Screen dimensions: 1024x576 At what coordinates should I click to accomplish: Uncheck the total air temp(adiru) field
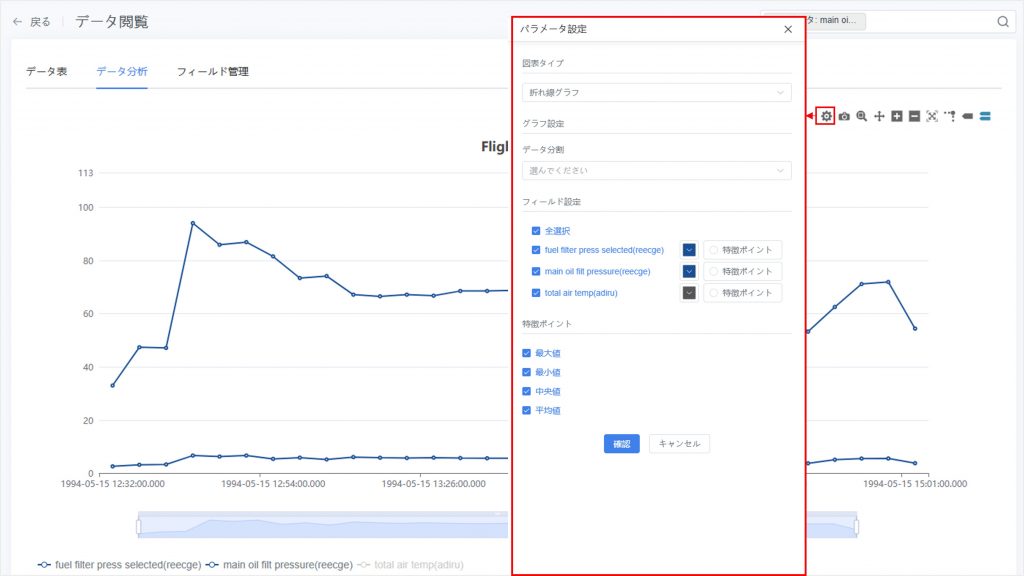pos(536,293)
